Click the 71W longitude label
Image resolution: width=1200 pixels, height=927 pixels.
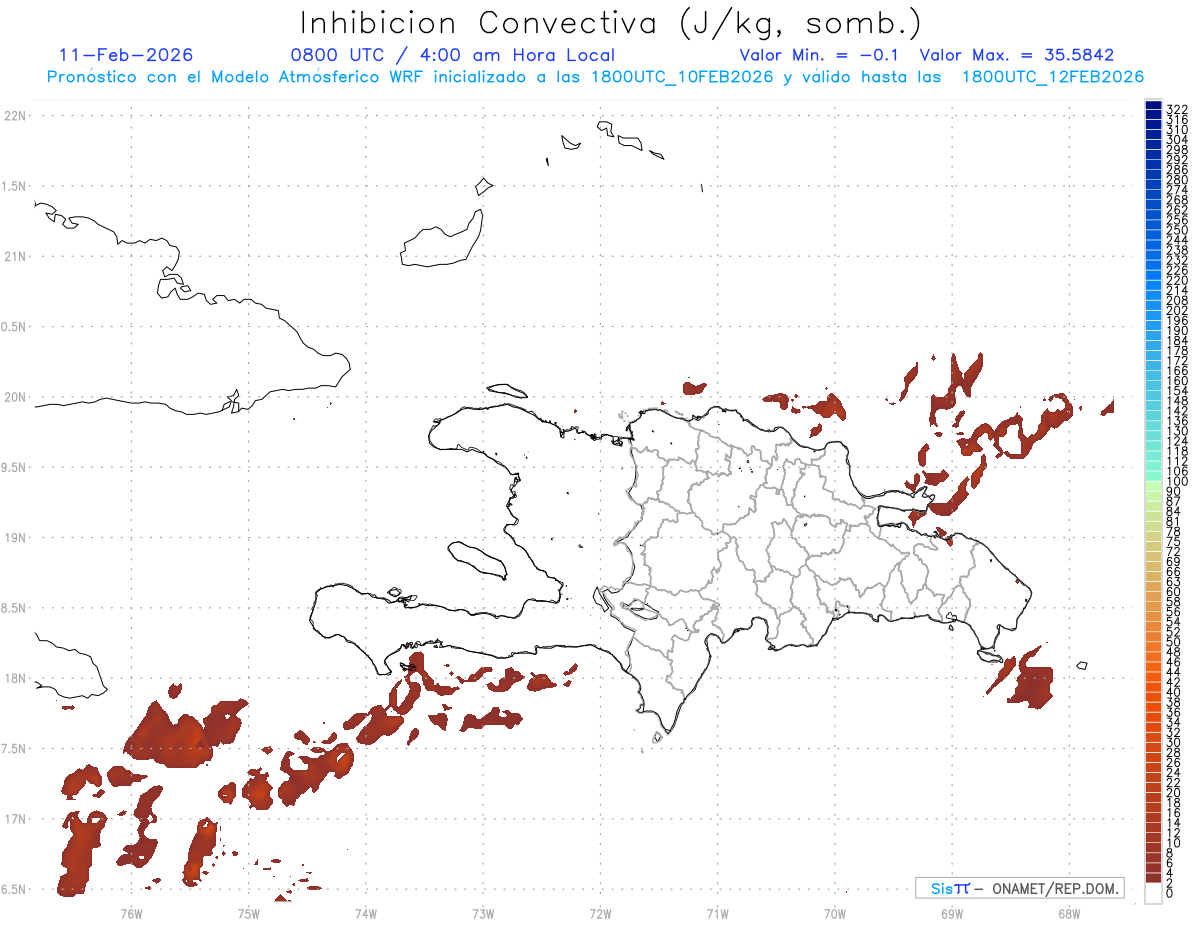[717, 913]
